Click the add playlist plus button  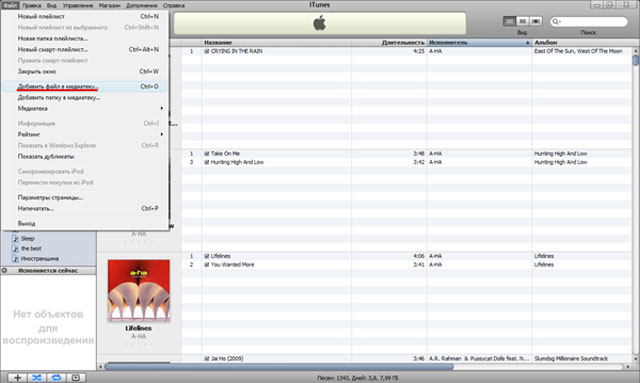coord(18,377)
